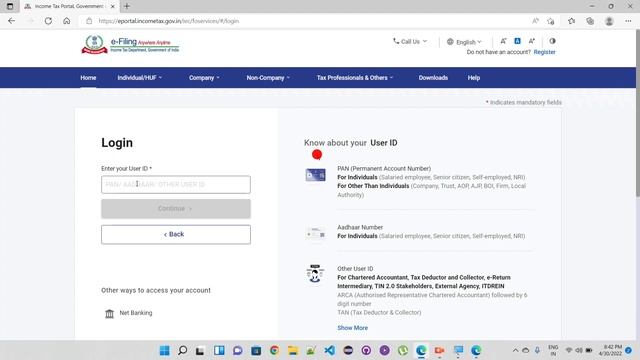Select the Income Tax Portal tab
The width and height of the screenshot is (640, 360).
coord(68,7)
